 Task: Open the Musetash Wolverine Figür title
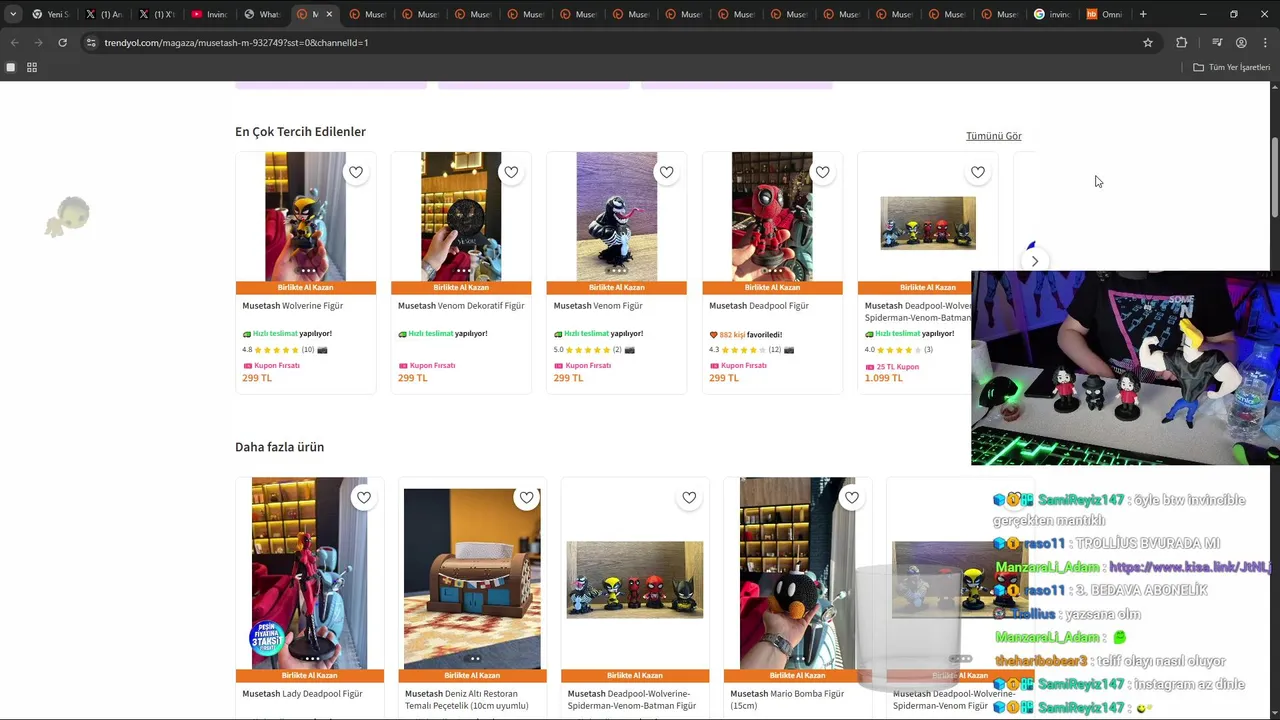[293, 306]
